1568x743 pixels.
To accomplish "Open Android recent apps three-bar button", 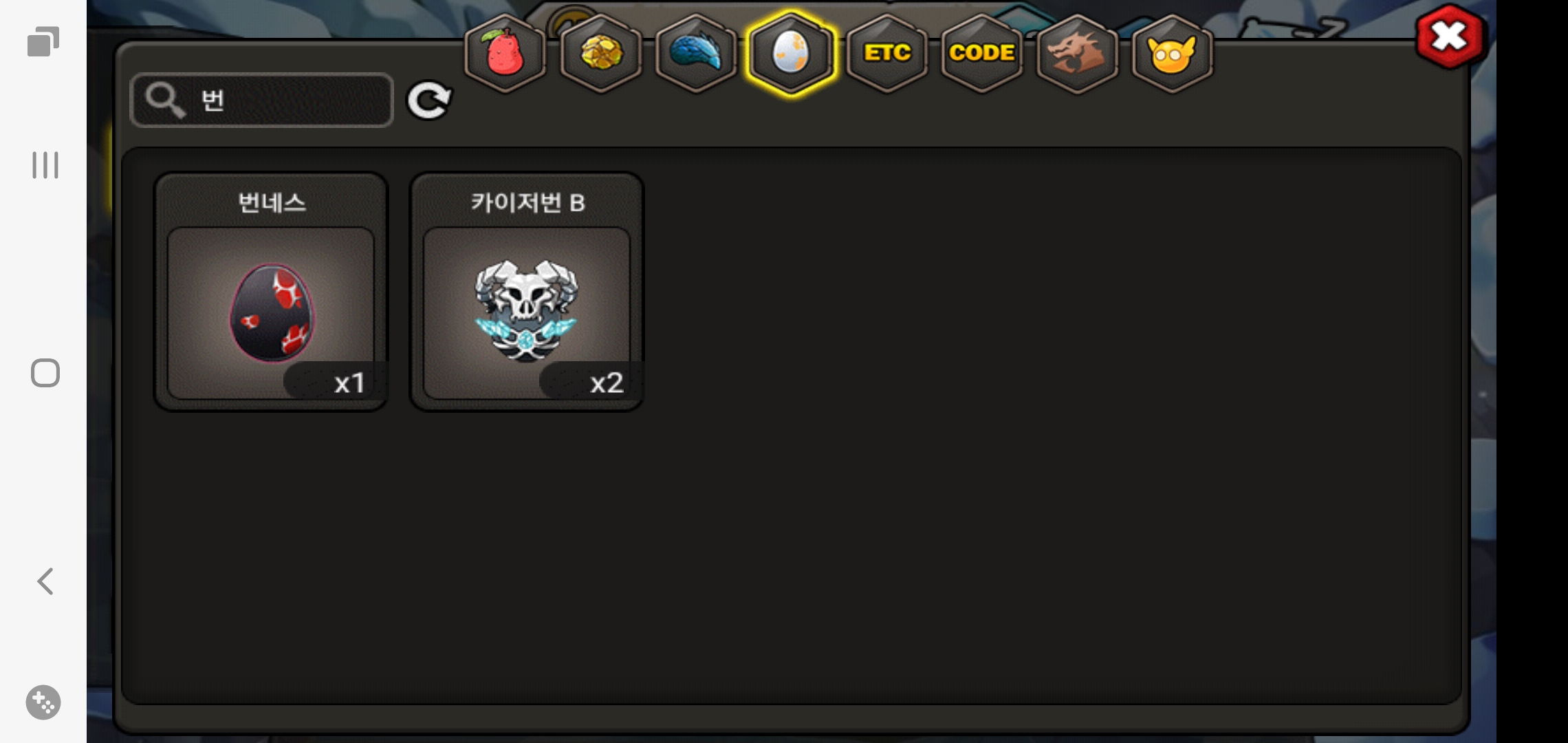I will tap(45, 165).
